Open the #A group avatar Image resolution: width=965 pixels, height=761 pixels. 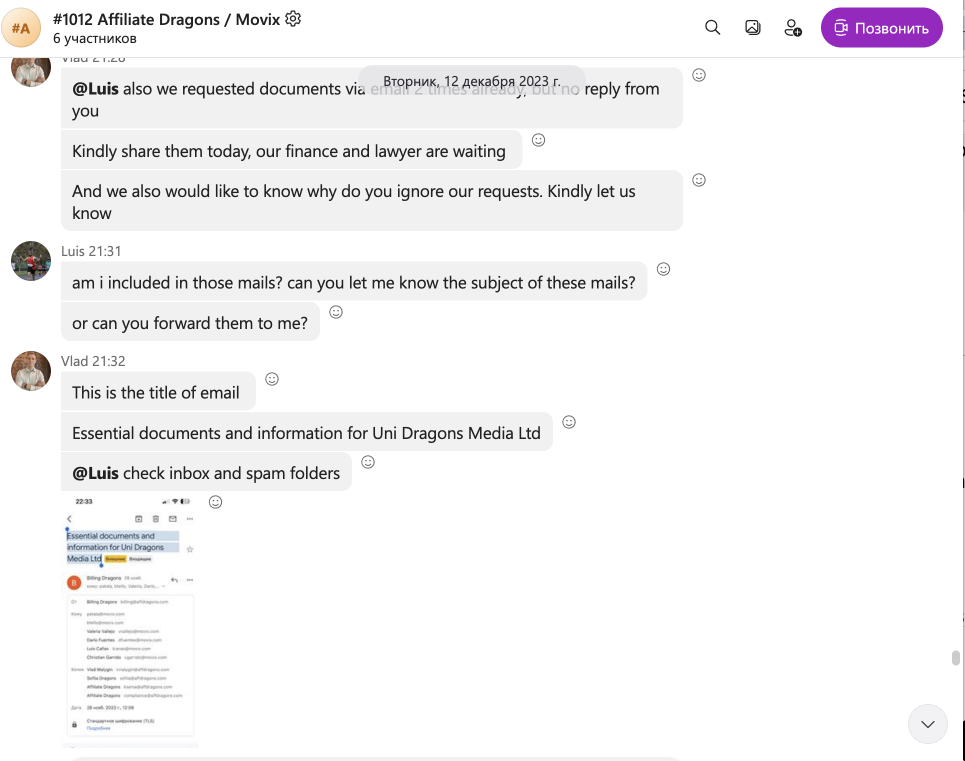(21, 28)
